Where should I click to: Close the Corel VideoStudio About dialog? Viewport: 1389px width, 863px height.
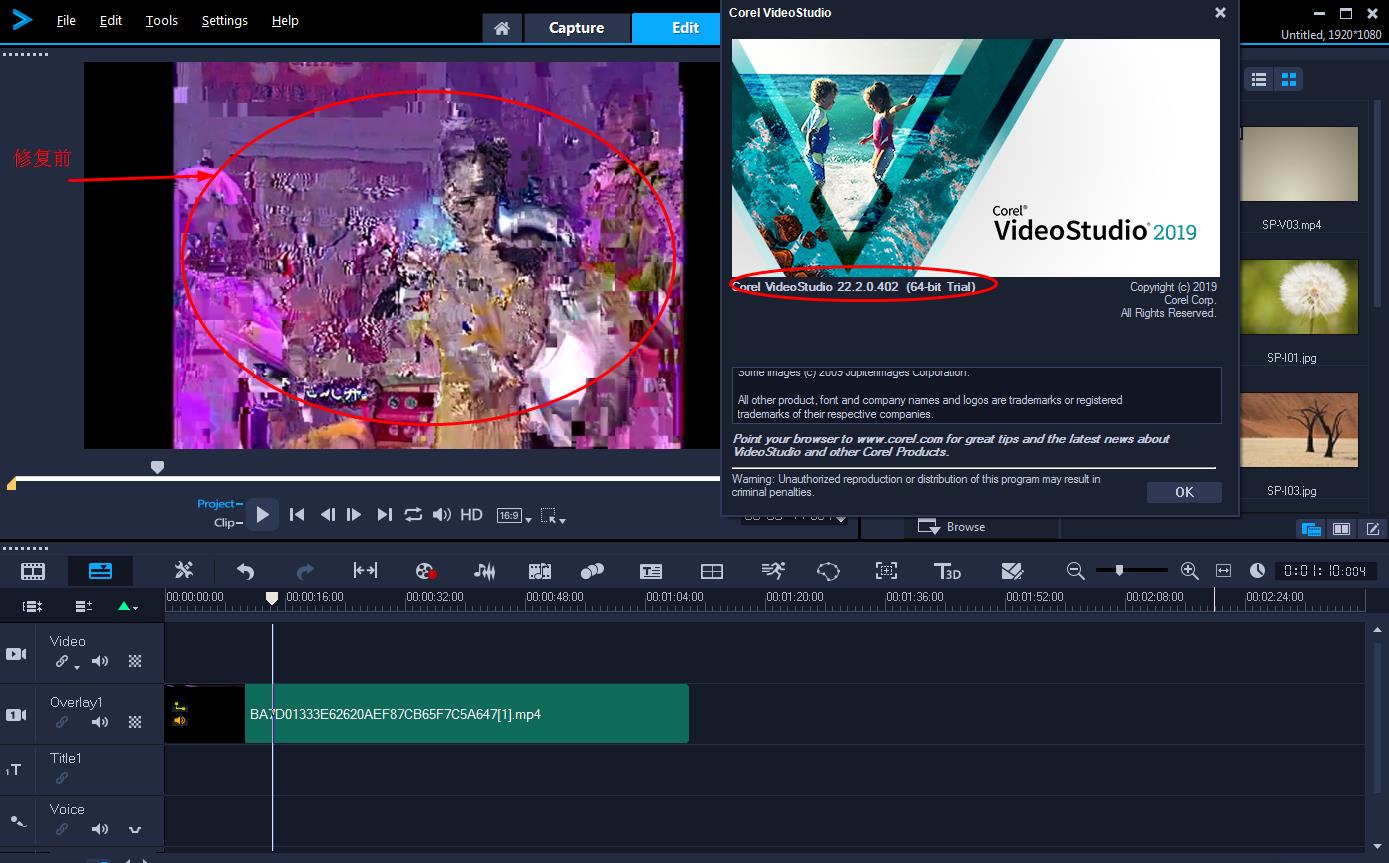pyautogui.click(x=1220, y=13)
